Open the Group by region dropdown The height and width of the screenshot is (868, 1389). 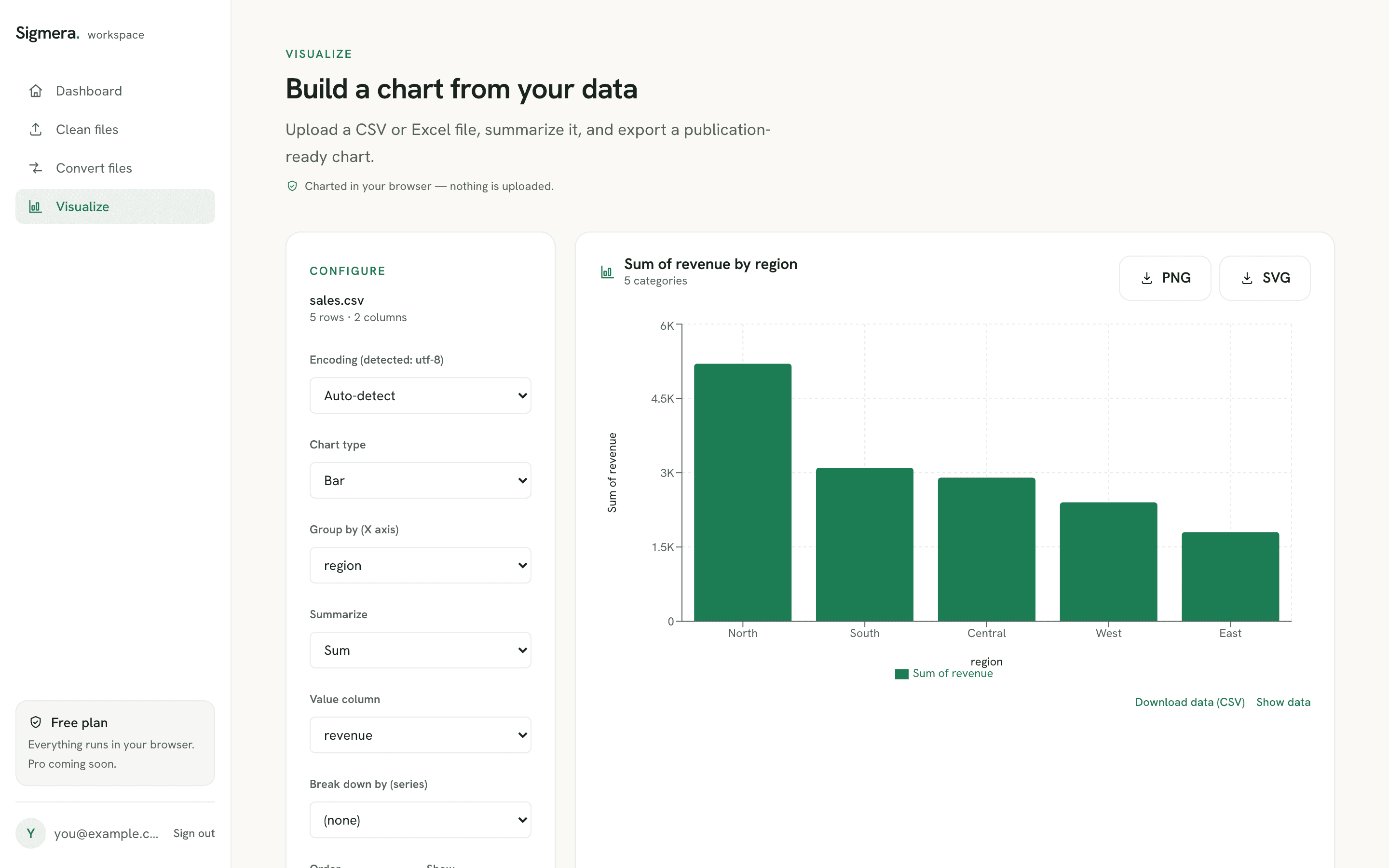420,566
